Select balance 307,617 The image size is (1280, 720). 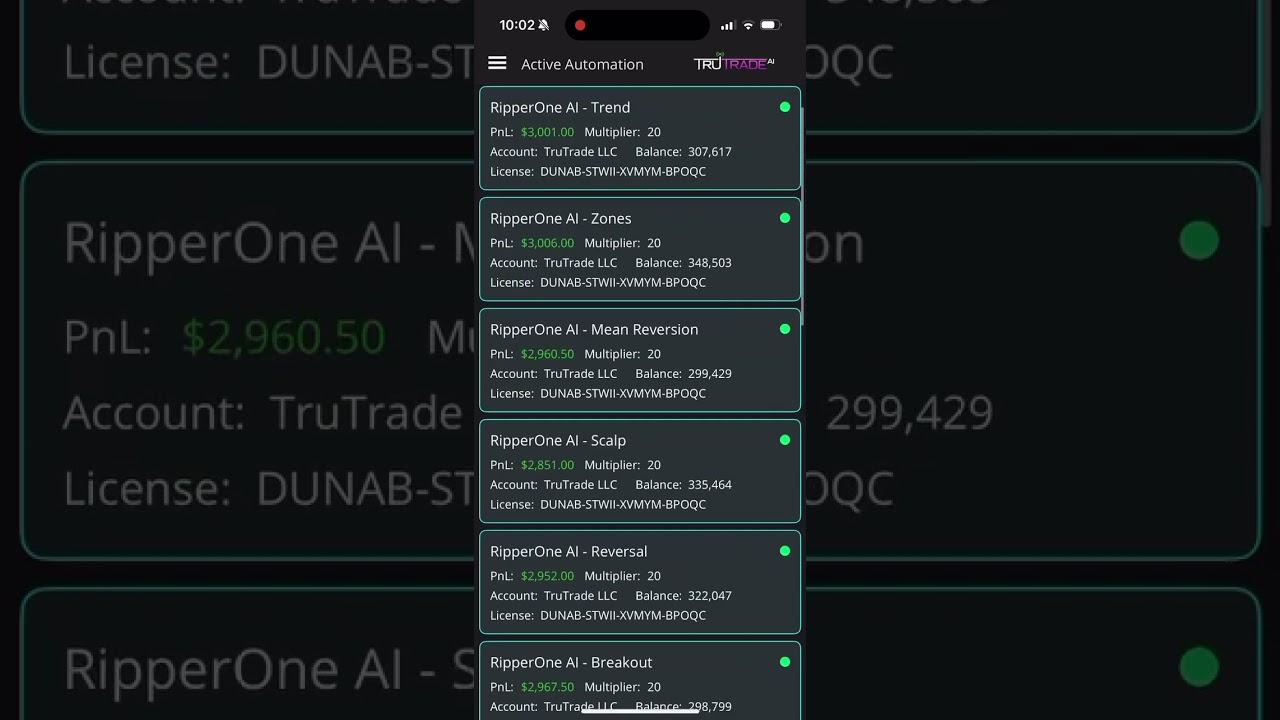710,152
